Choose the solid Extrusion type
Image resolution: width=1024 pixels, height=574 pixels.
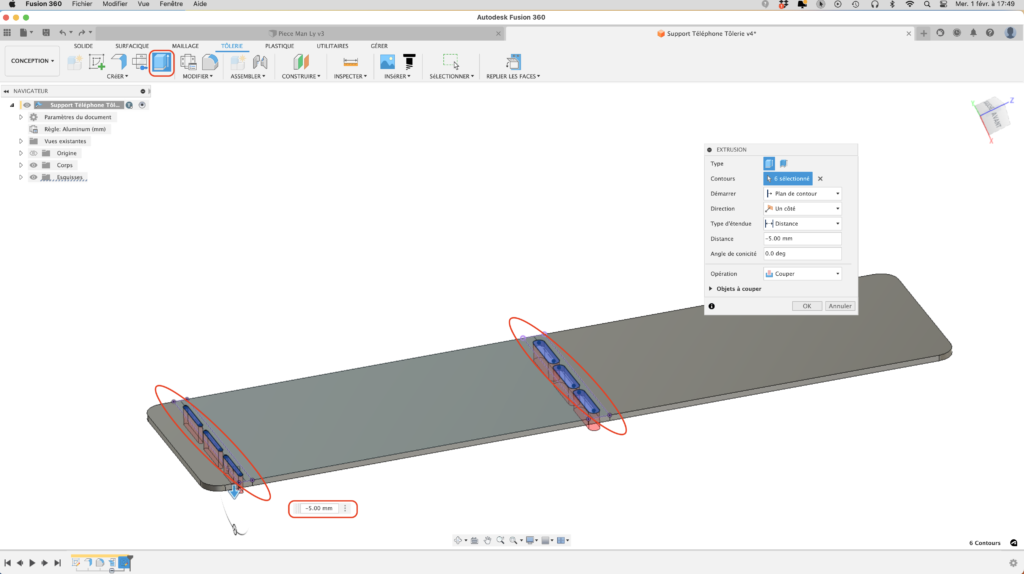tap(769, 163)
